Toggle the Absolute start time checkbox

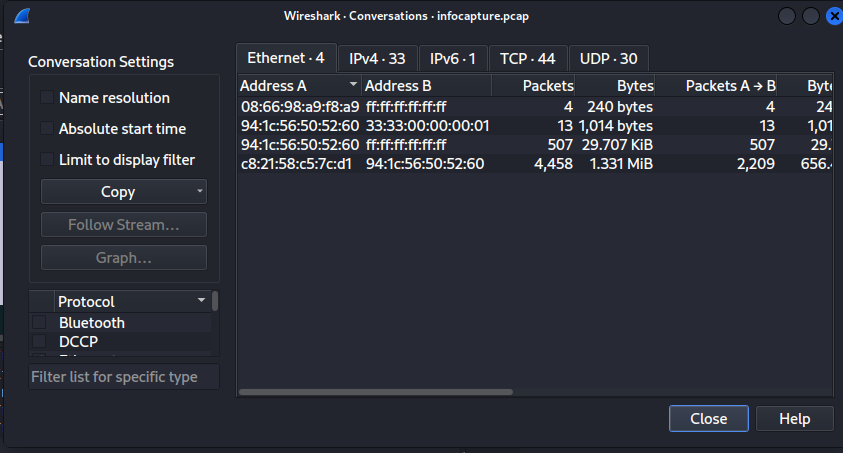click(x=47, y=128)
